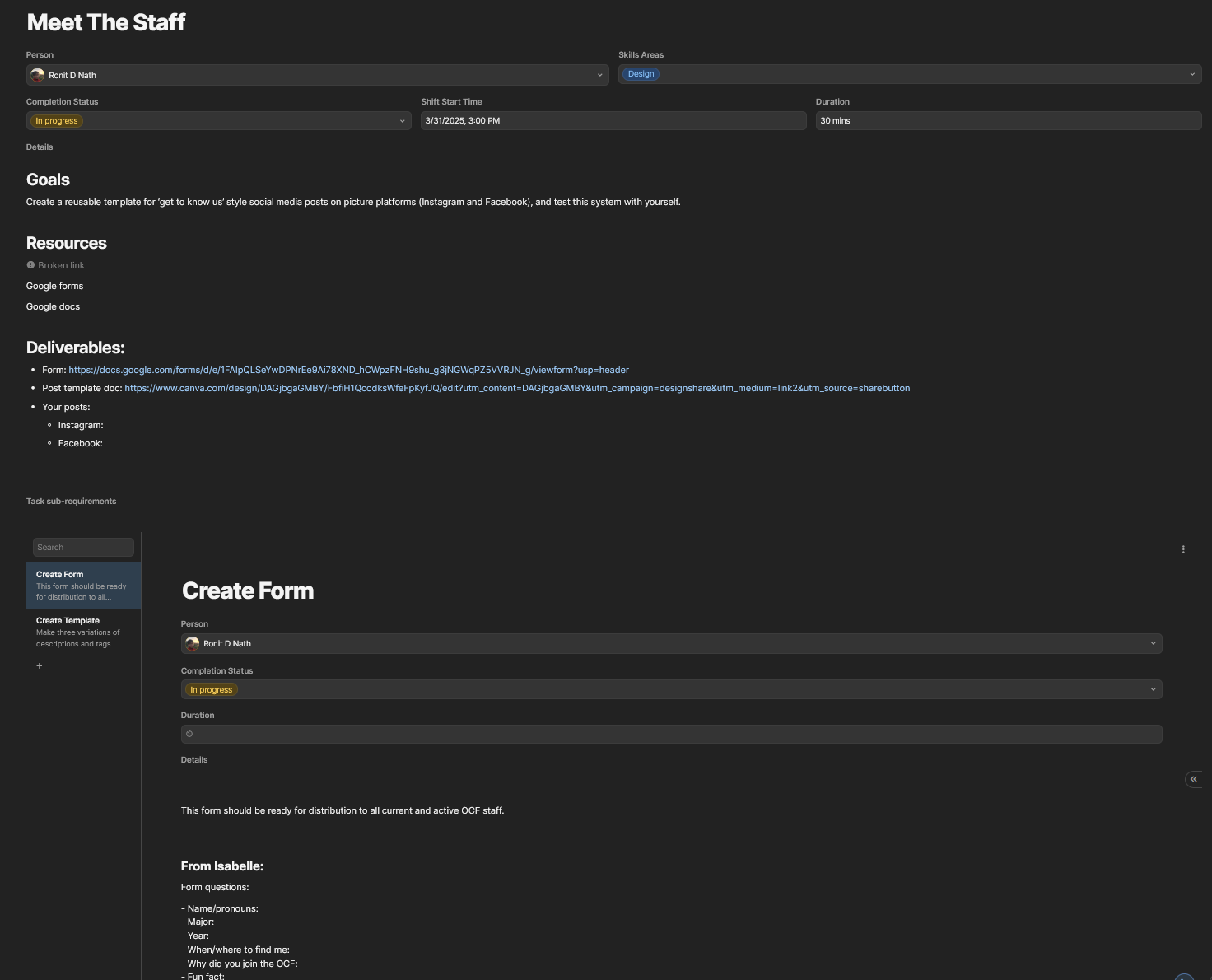This screenshot has width=1212, height=980.
Task: Click the Broken link warning icon
Action: click(30, 265)
